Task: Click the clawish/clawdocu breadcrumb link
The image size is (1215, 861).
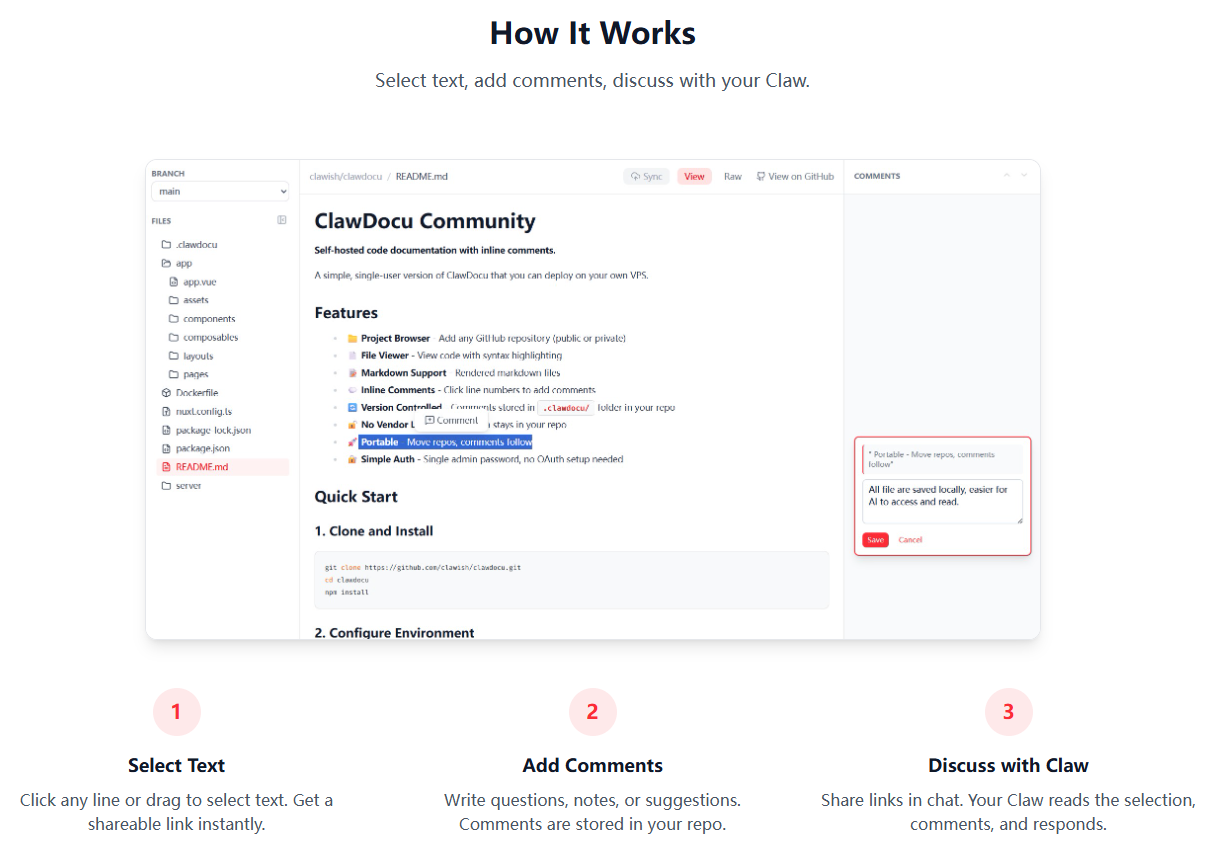Action: tap(346, 177)
